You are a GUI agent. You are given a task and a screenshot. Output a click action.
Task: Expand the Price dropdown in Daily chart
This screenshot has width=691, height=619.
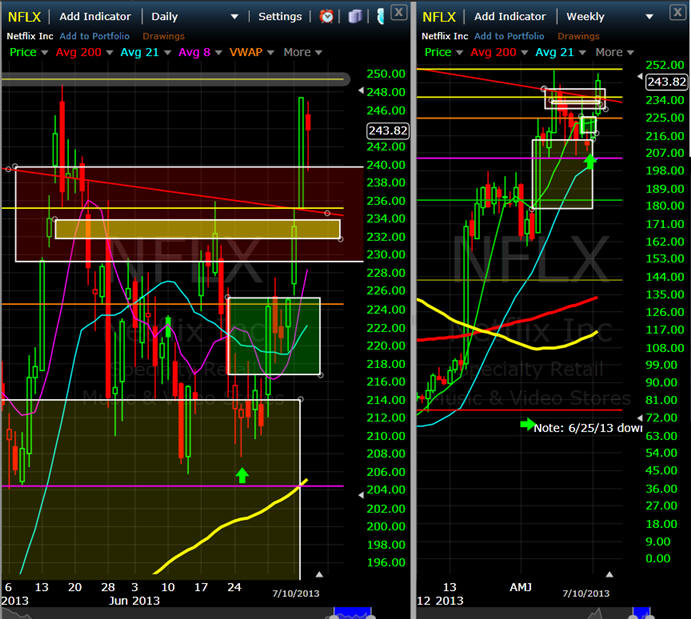pyautogui.click(x=44, y=52)
